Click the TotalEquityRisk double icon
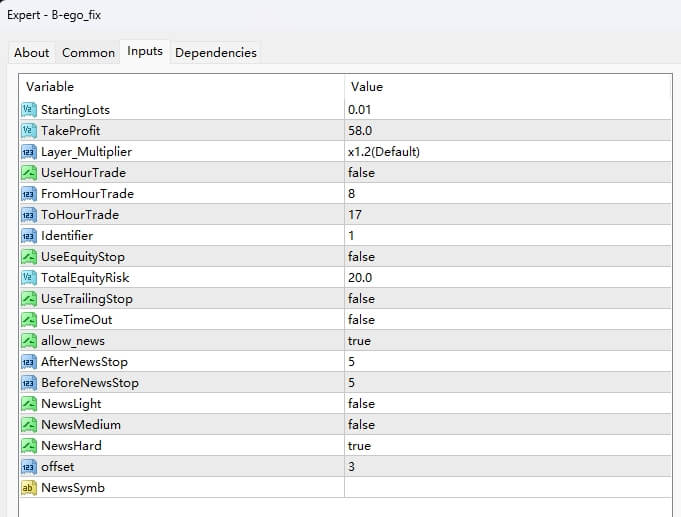The image size is (681, 517). tap(28, 277)
